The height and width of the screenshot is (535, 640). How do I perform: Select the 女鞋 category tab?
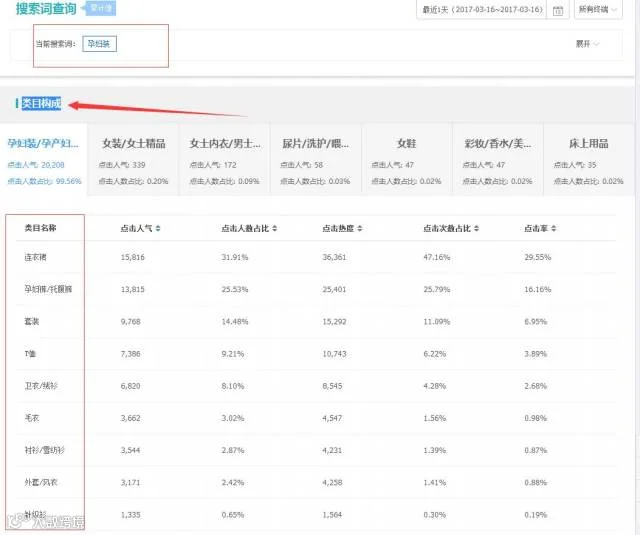(x=407, y=161)
